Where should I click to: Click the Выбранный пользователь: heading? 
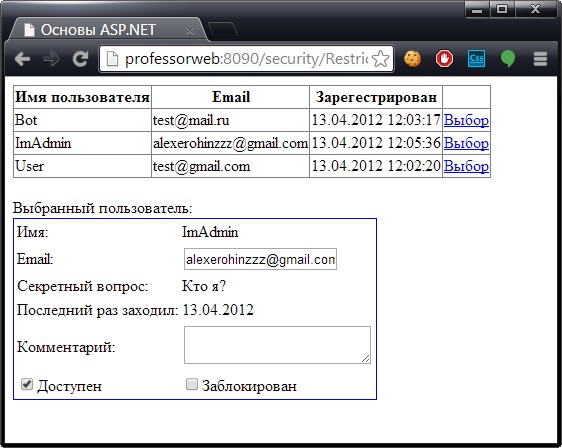(x=103, y=208)
